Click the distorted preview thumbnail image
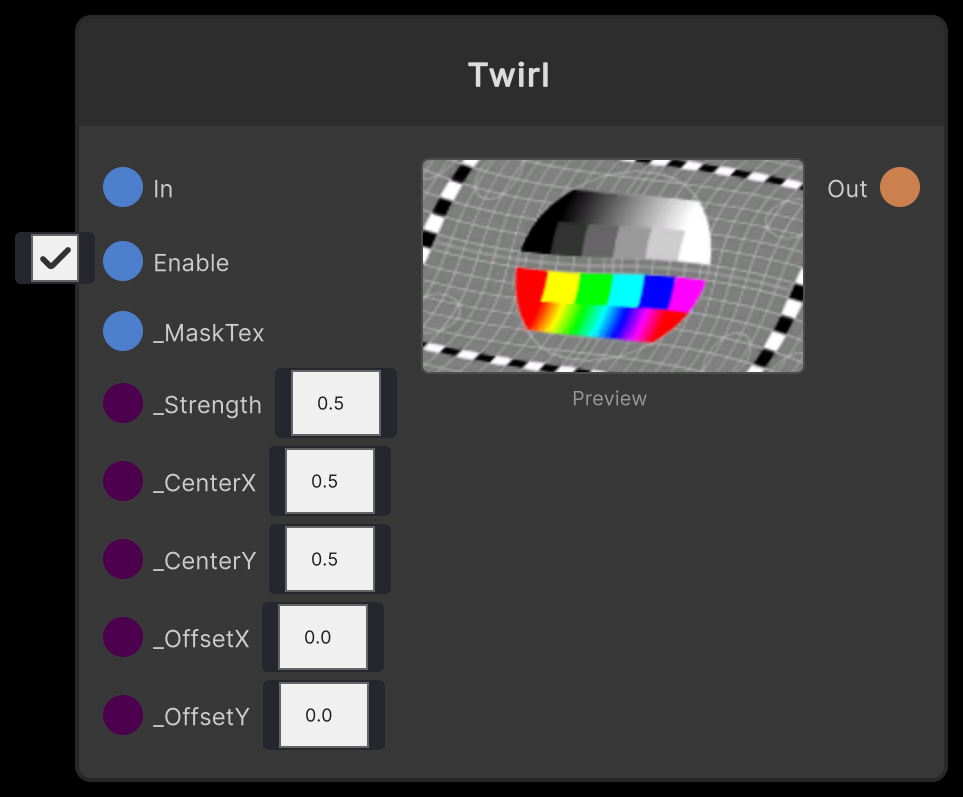Viewport: 963px width, 797px height. click(x=612, y=265)
